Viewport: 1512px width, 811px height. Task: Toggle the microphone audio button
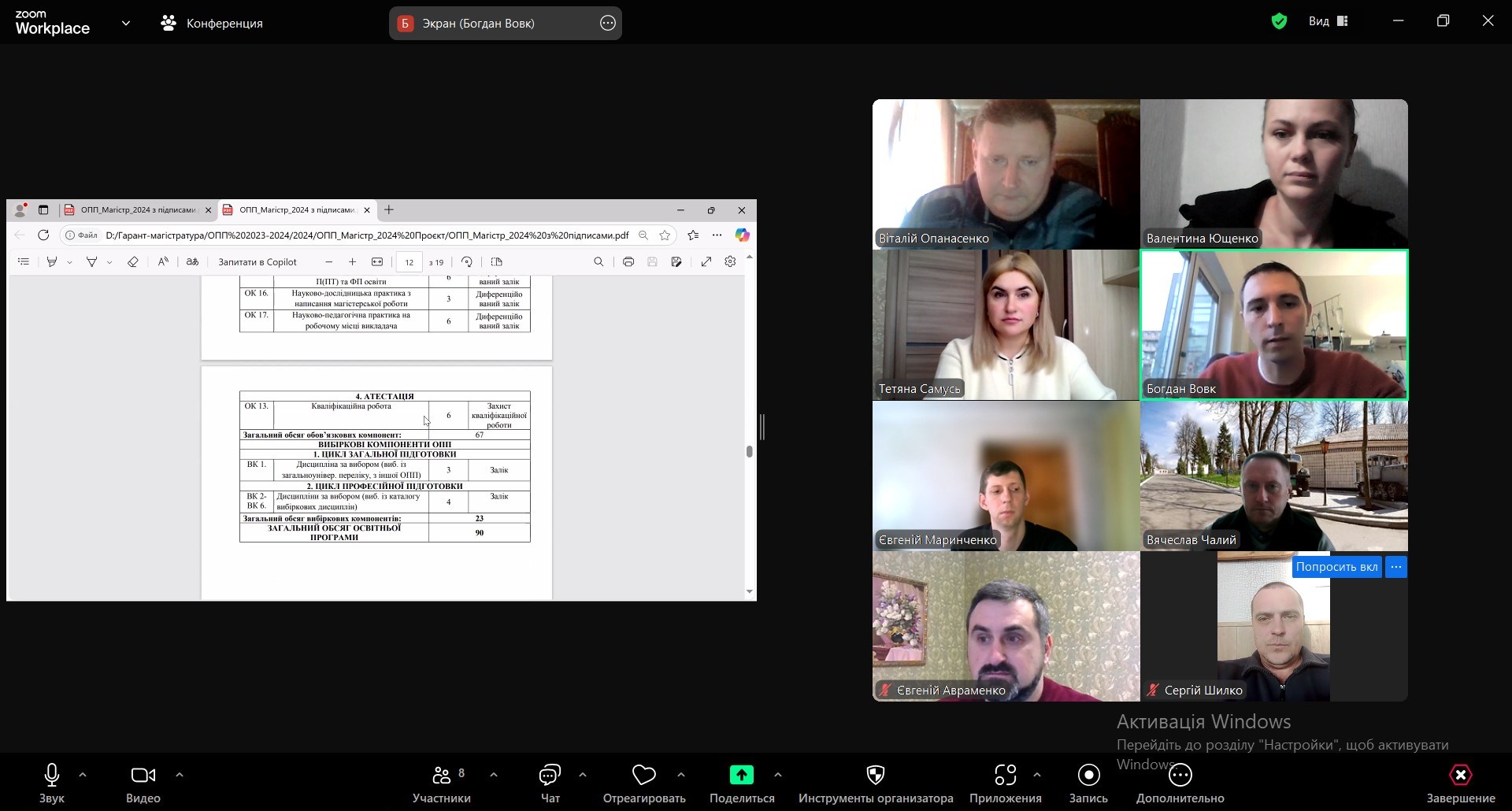[52, 776]
